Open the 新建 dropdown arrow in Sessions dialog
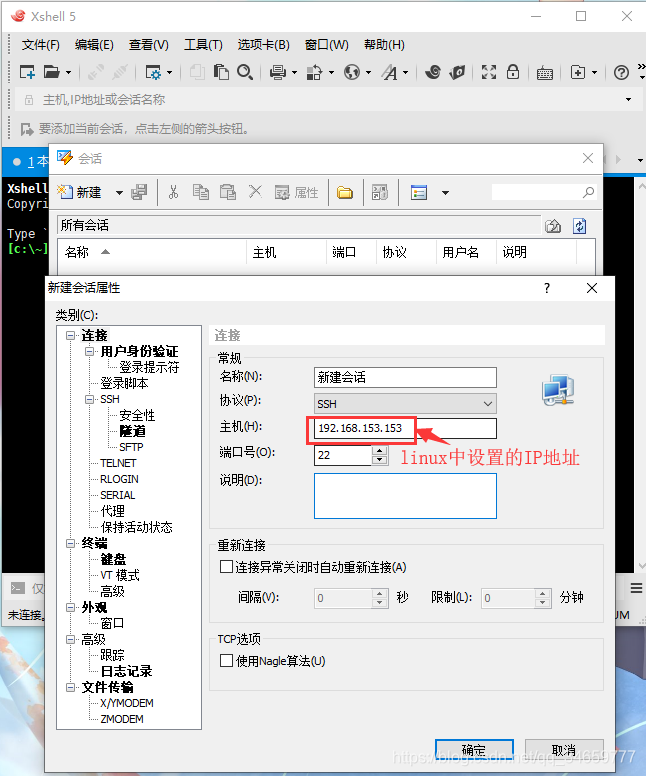 pos(119,193)
